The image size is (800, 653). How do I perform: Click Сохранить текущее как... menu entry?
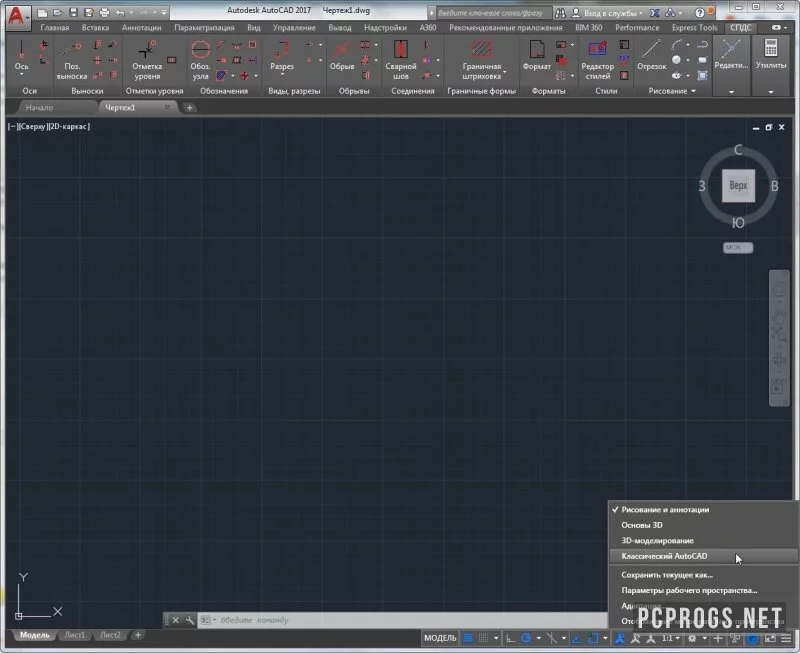[704, 575]
